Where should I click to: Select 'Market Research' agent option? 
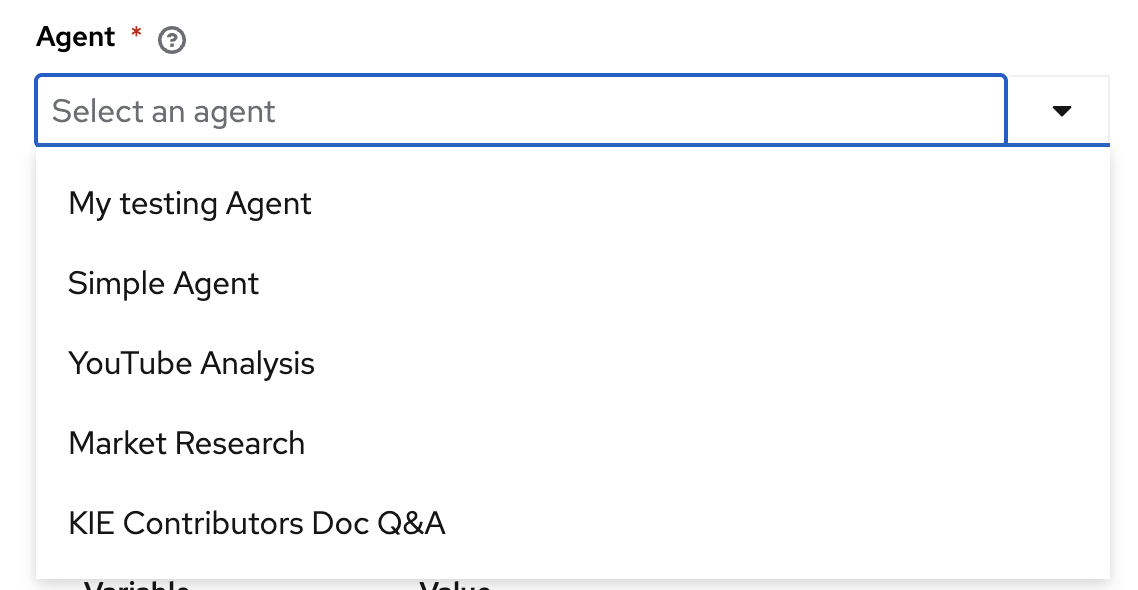coord(186,444)
